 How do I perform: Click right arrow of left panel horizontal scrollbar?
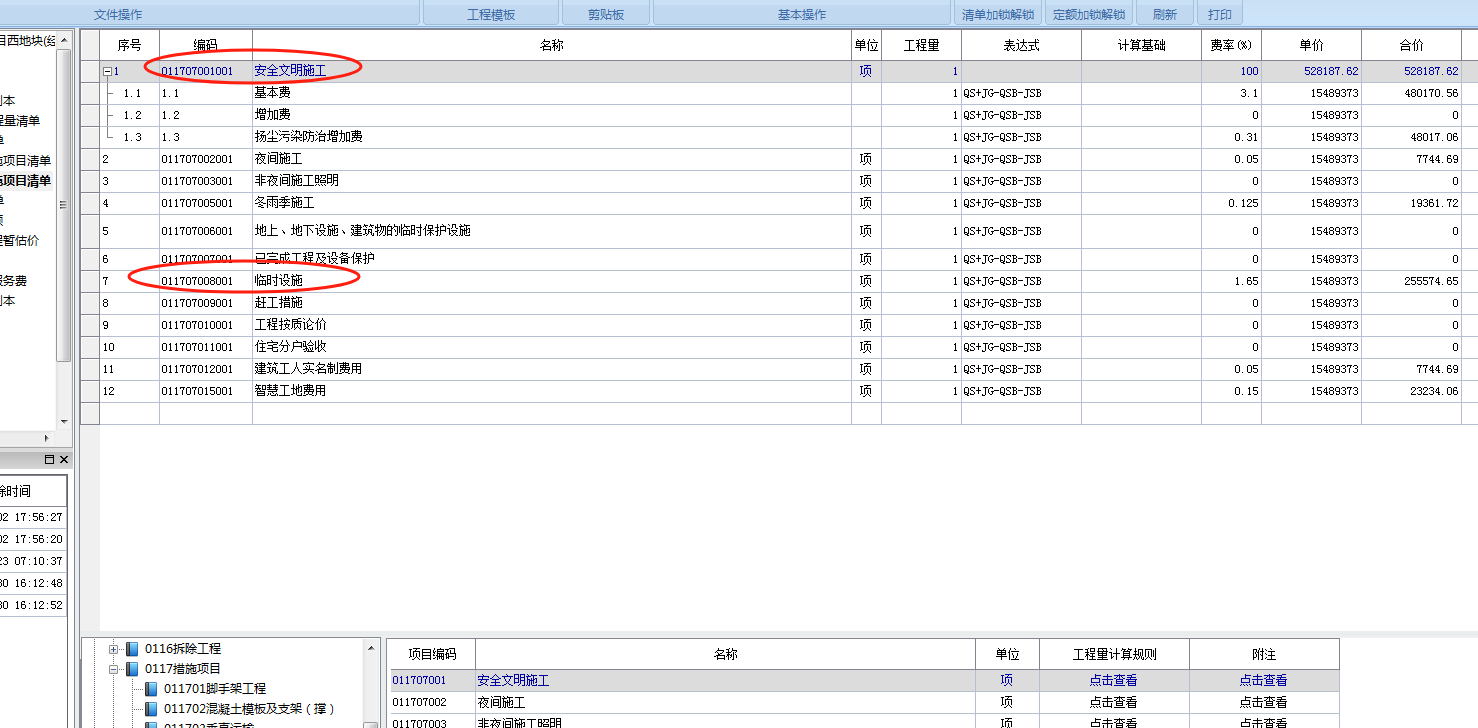46,438
